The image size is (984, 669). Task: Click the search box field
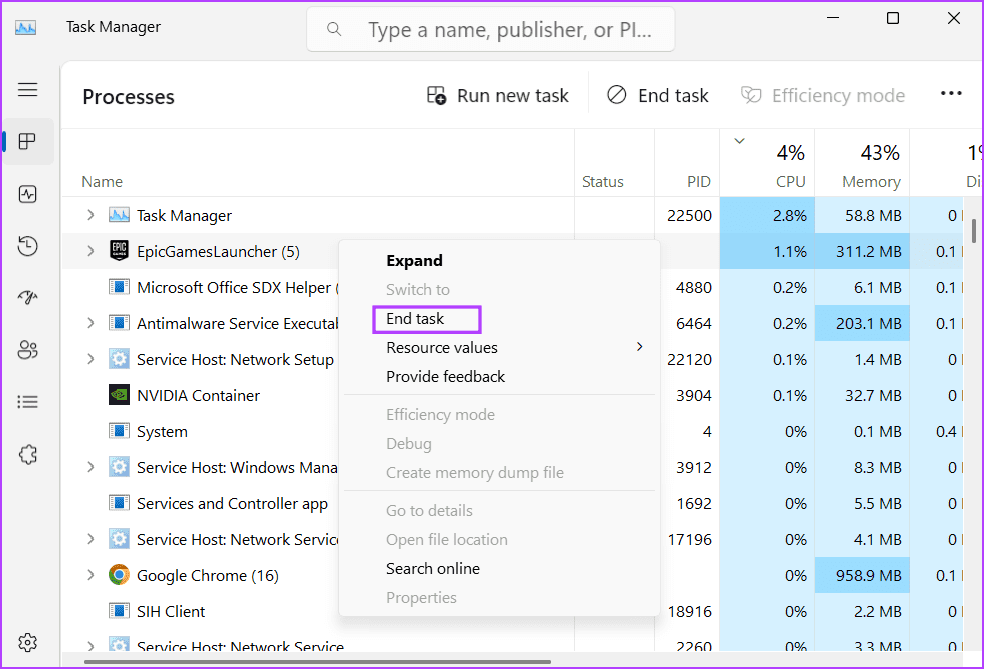click(x=491, y=29)
